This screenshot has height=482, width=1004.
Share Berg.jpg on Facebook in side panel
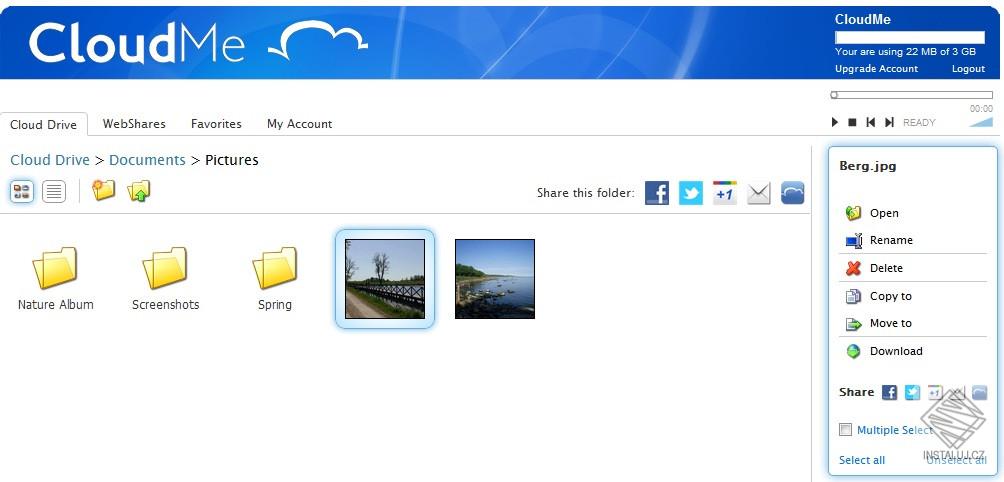[889, 392]
